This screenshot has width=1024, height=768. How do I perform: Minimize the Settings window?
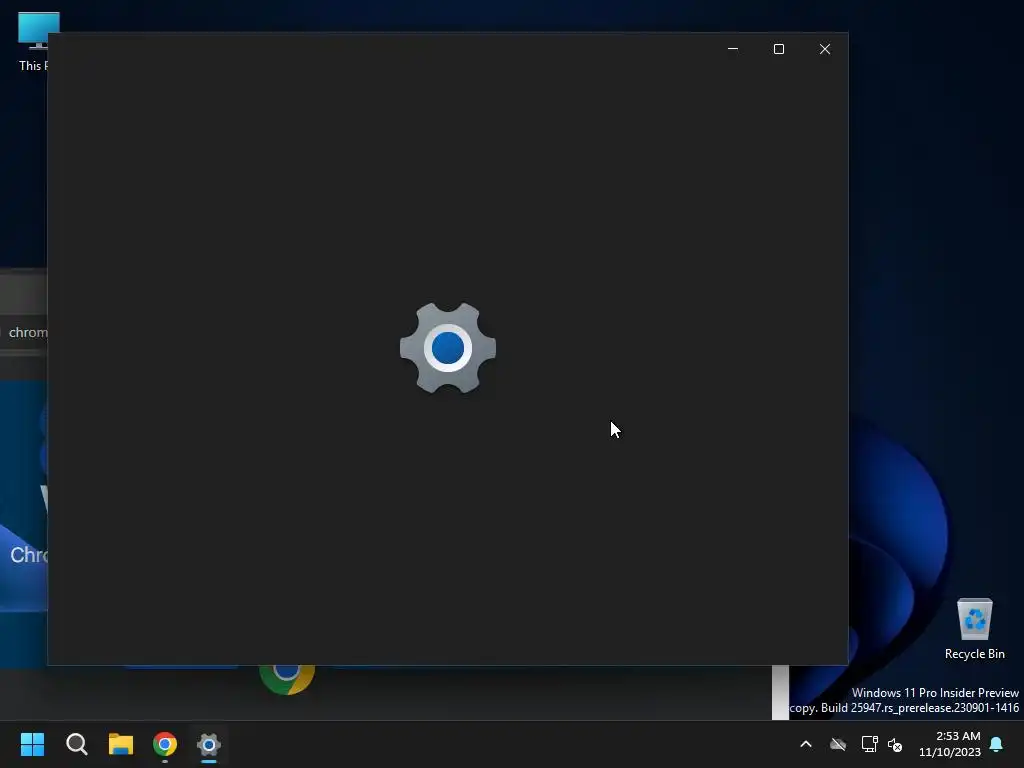coord(733,49)
